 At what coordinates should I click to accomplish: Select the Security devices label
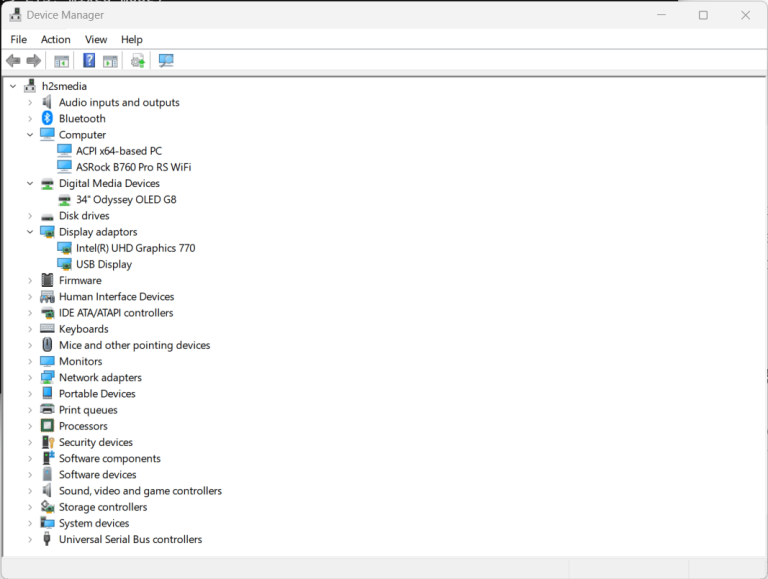click(96, 442)
